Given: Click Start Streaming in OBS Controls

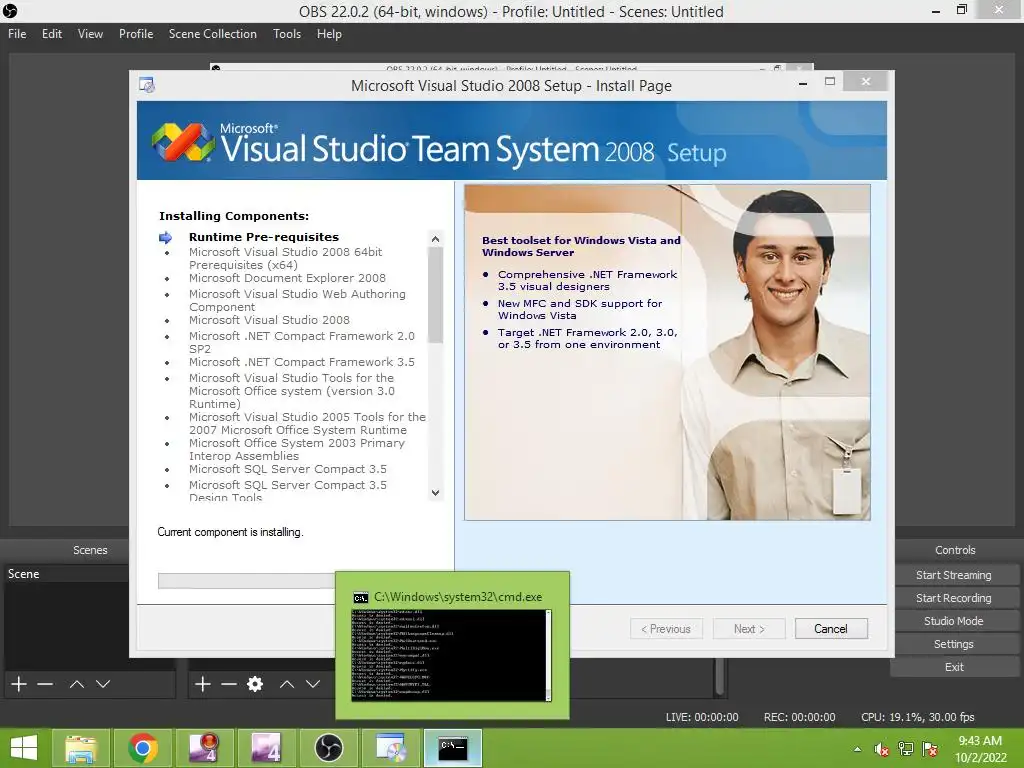Looking at the screenshot, I should 953,575.
